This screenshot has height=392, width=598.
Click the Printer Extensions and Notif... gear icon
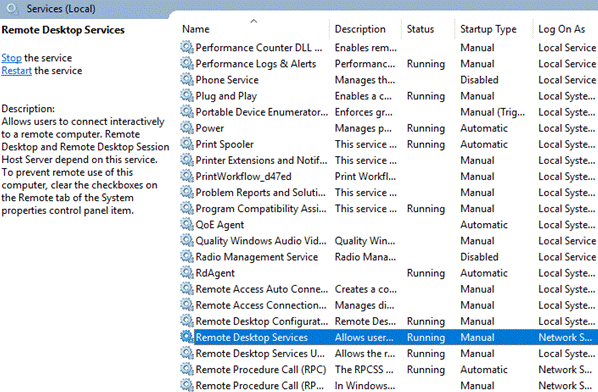coord(187,160)
